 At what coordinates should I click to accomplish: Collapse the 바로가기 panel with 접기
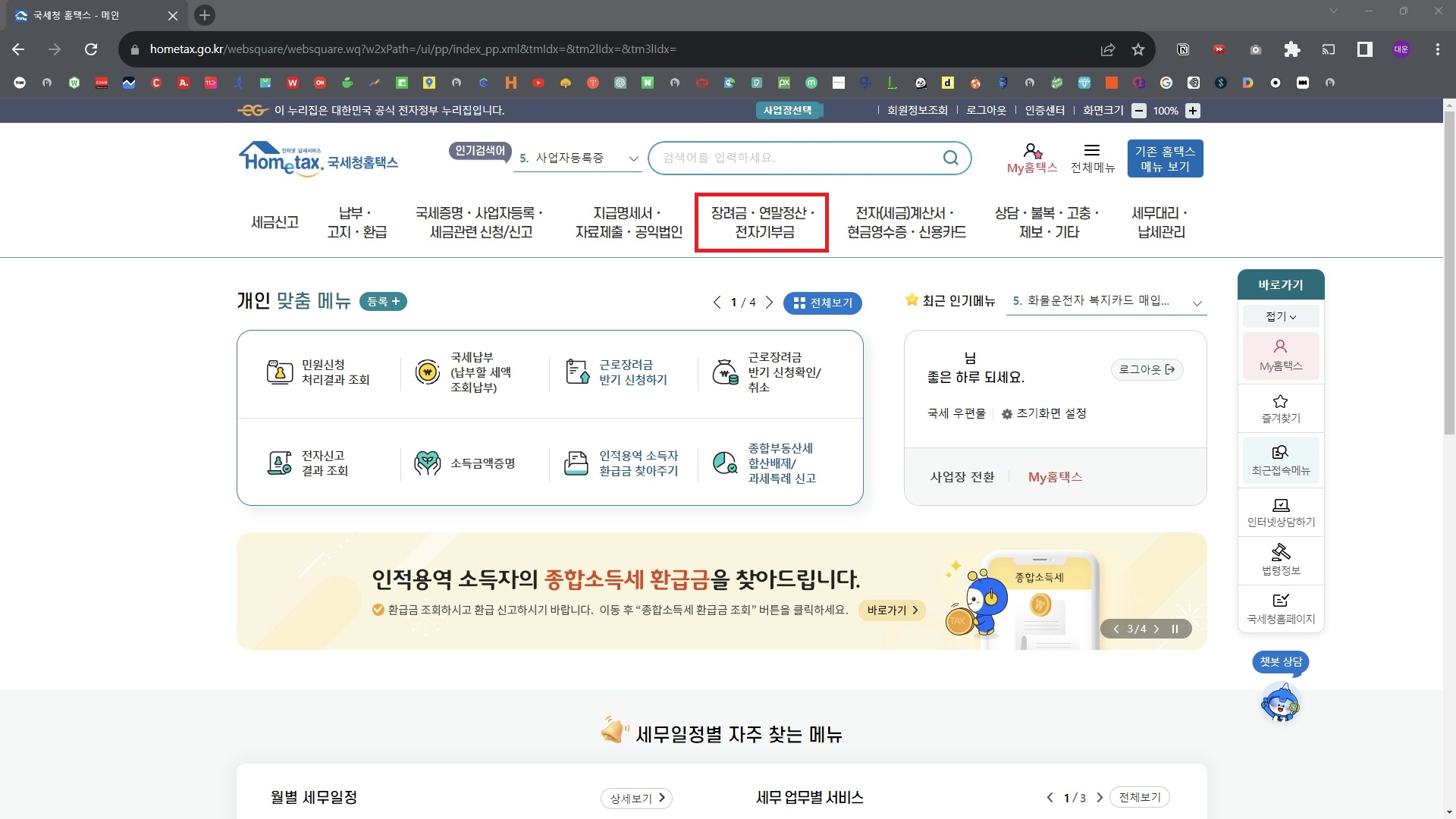1279,316
